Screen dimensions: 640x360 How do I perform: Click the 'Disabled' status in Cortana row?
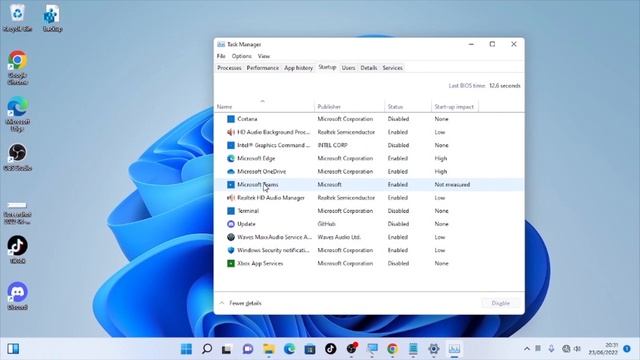(398, 119)
